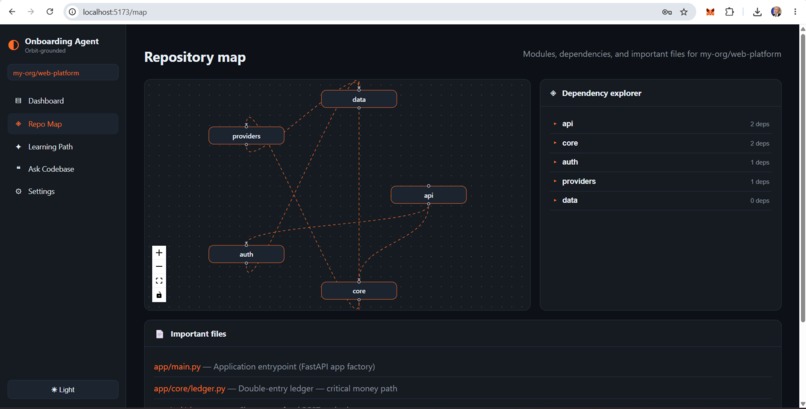The height and width of the screenshot is (409, 806).
Task: Click the '0 deps' count for data
Action: (x=760, y=200)
